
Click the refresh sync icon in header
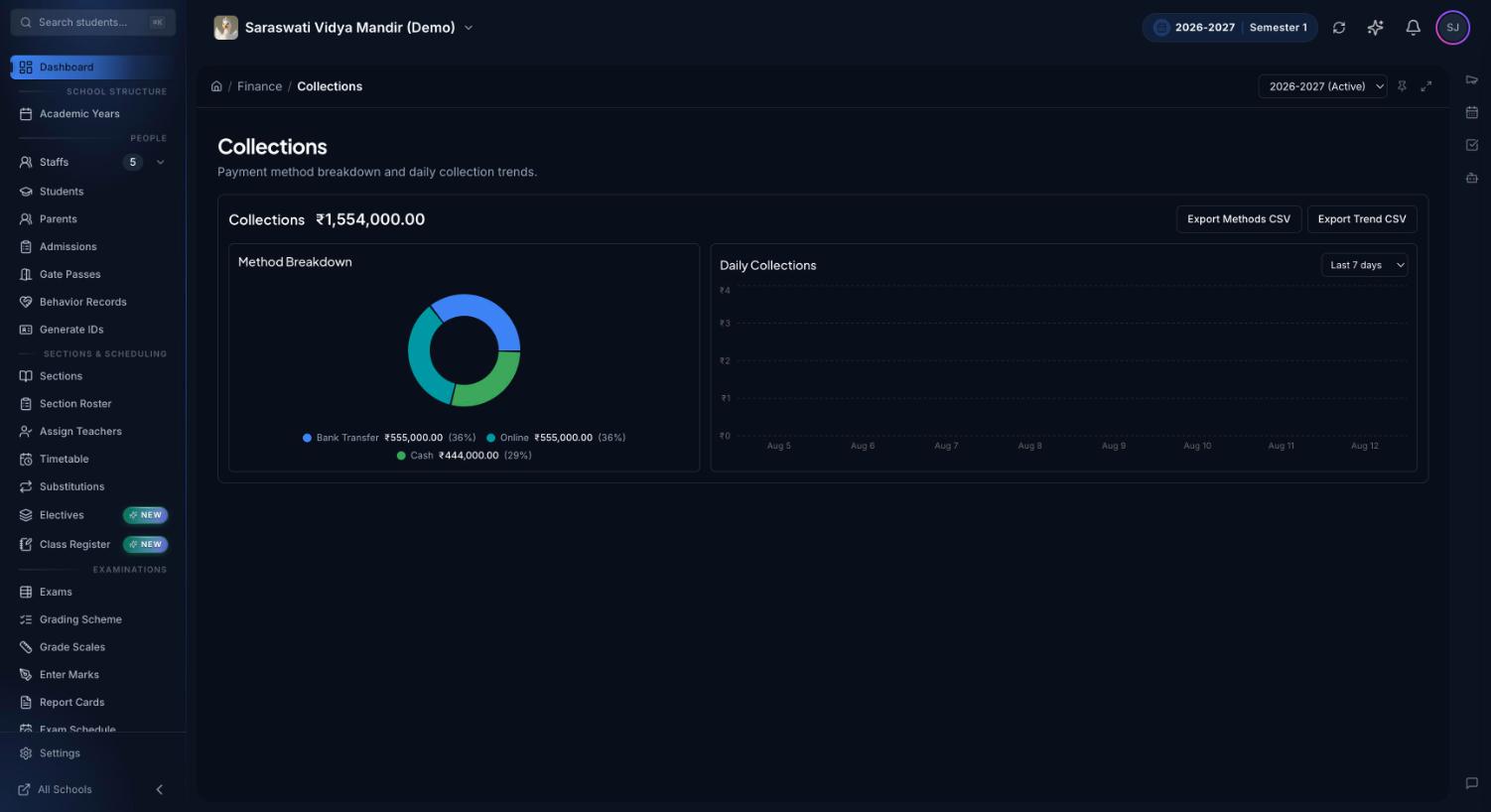point(1339,28)
